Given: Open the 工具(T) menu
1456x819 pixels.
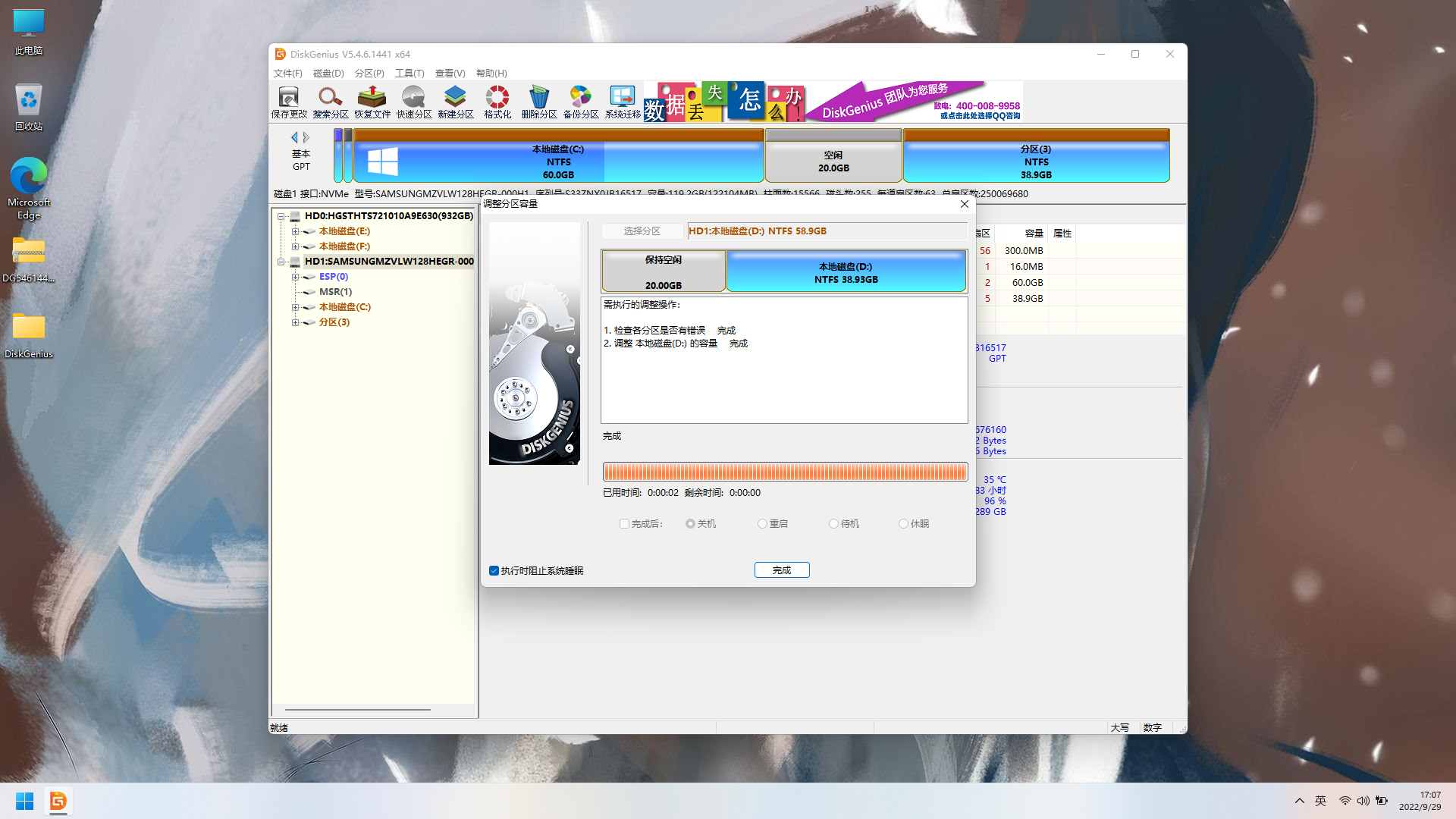Looking at the screenshot, I should click(409, 74).
